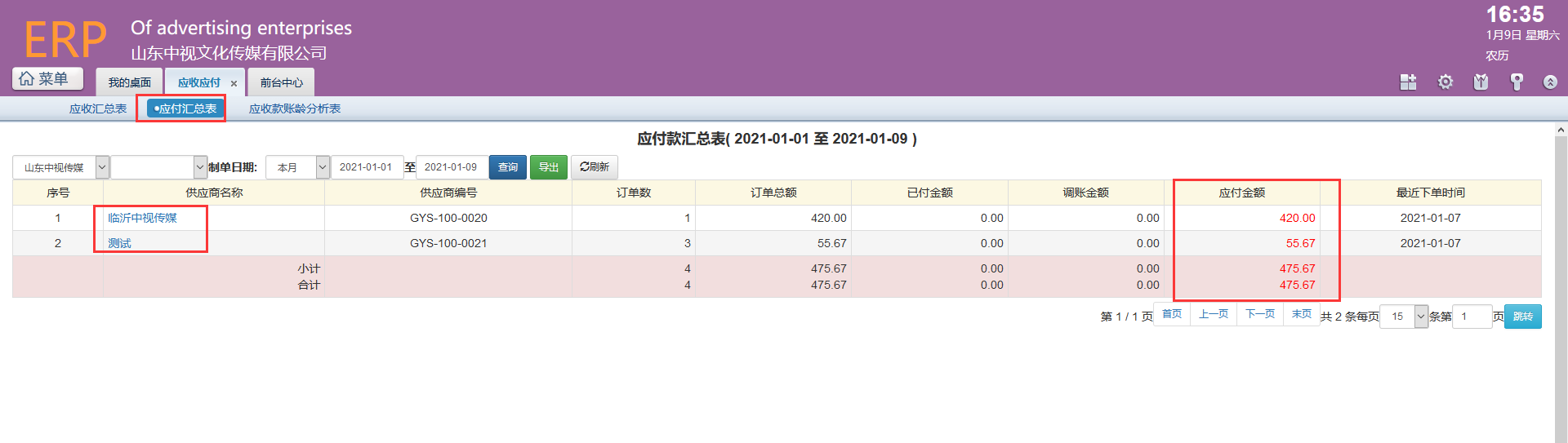Click the page number input field
This screenshot has height=443, width=1568.
coord(1472,317)
